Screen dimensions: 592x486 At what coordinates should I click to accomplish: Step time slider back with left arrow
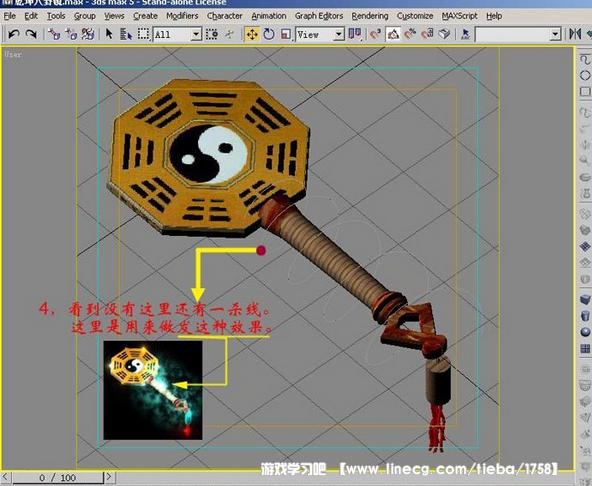pos(6,477)
